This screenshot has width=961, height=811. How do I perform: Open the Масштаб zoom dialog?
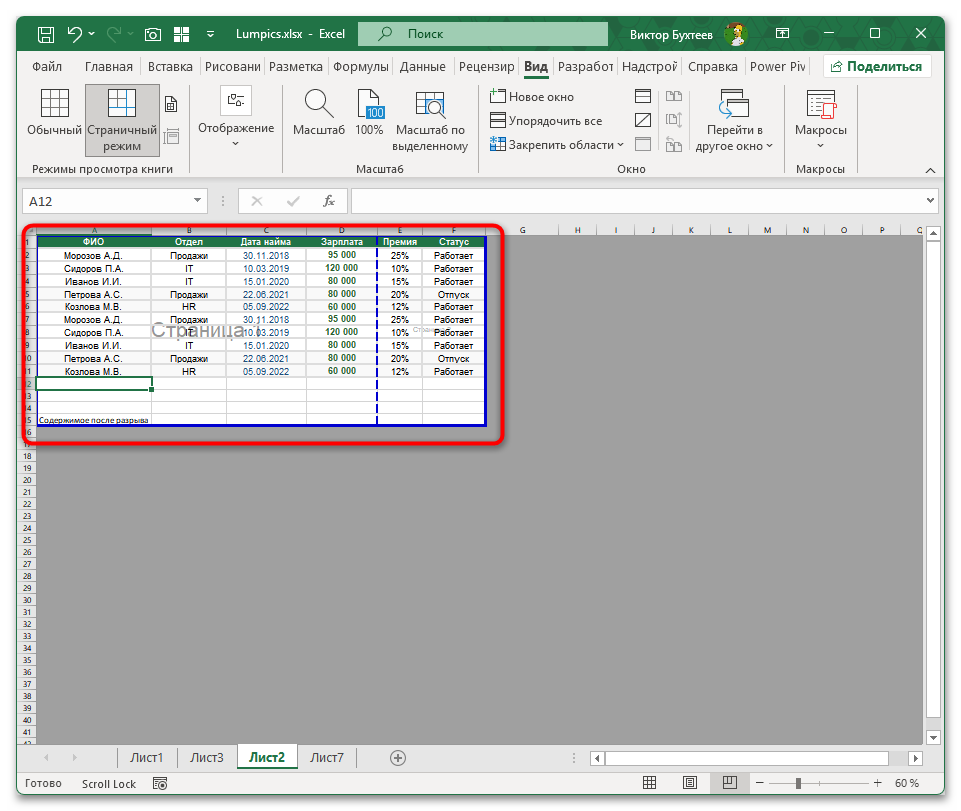point(319,113)
